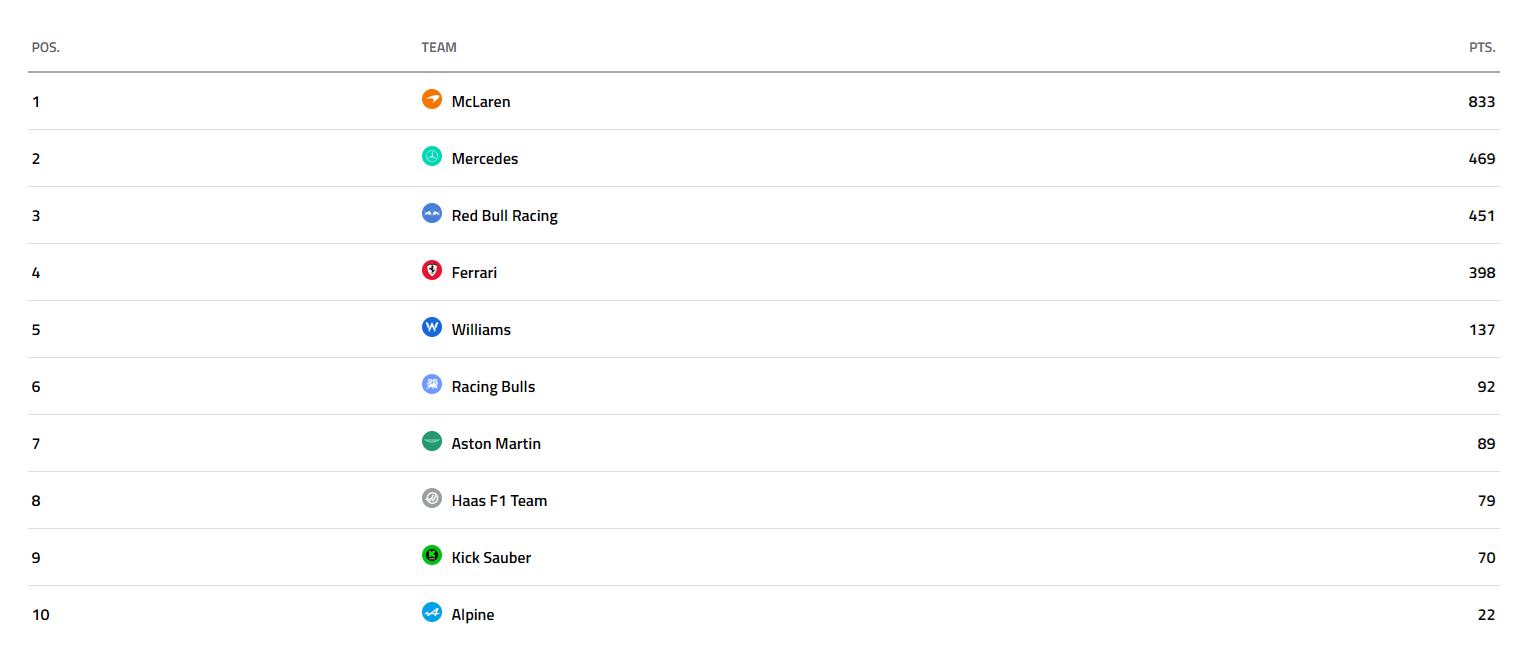Open the Williams team link
Screen dimensions: 1519x664
click(x=481, y=330)
